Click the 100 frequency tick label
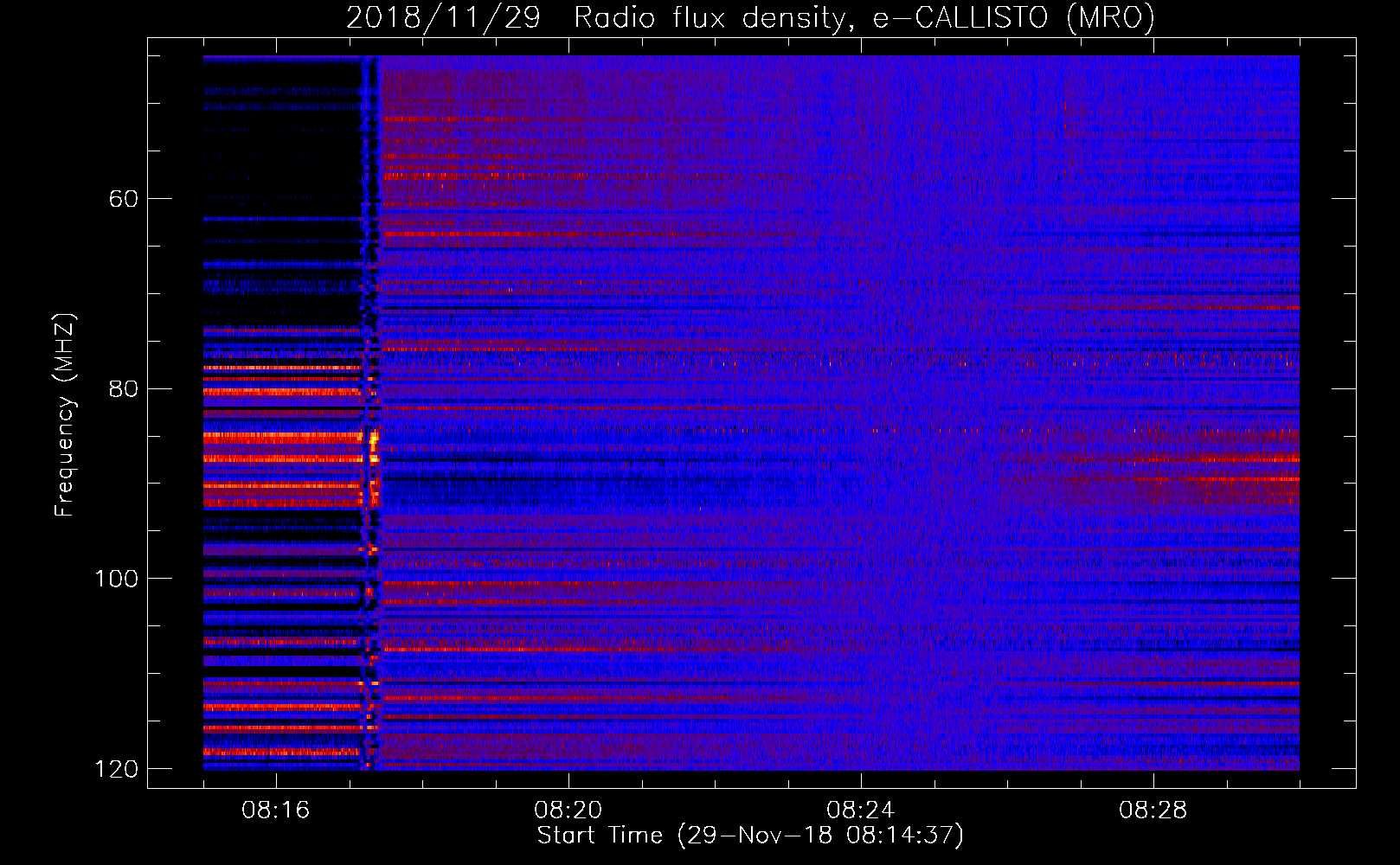Image resolution: width=1400 pixels, height=865 pixels. coord(116,579)
